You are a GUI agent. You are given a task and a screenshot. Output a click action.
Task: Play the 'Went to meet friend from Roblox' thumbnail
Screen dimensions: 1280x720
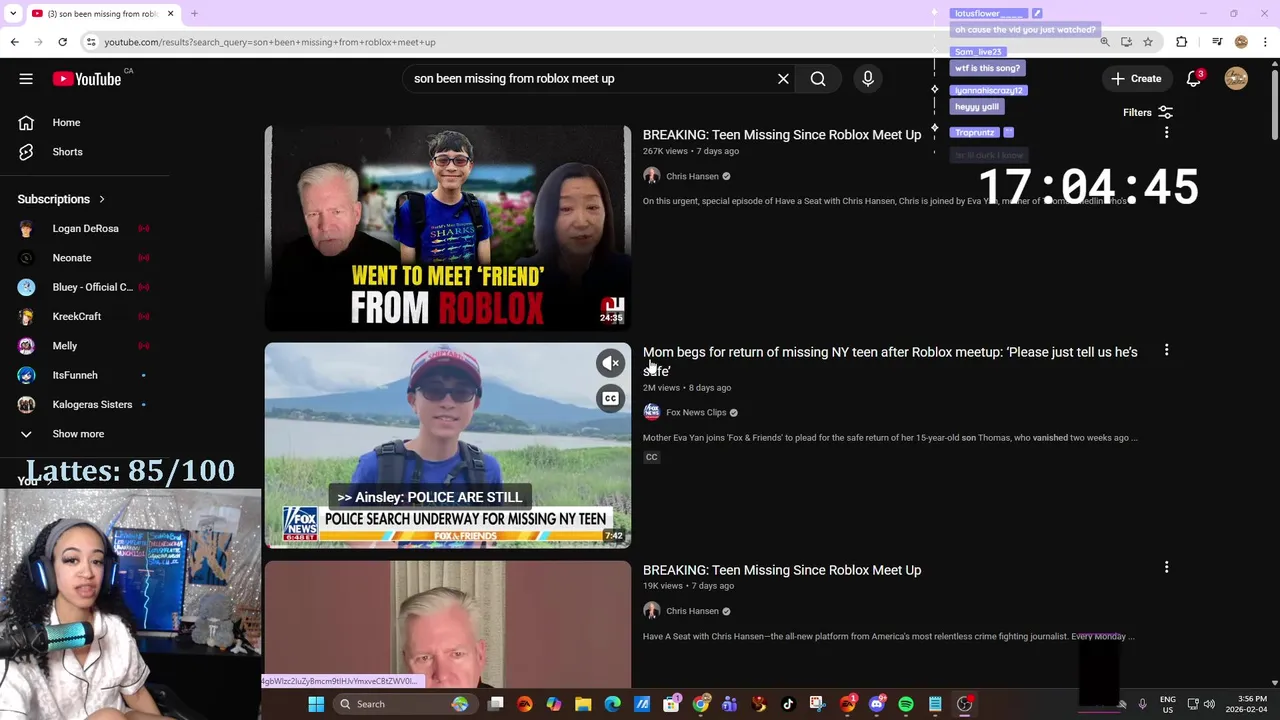tap(448, 228)
